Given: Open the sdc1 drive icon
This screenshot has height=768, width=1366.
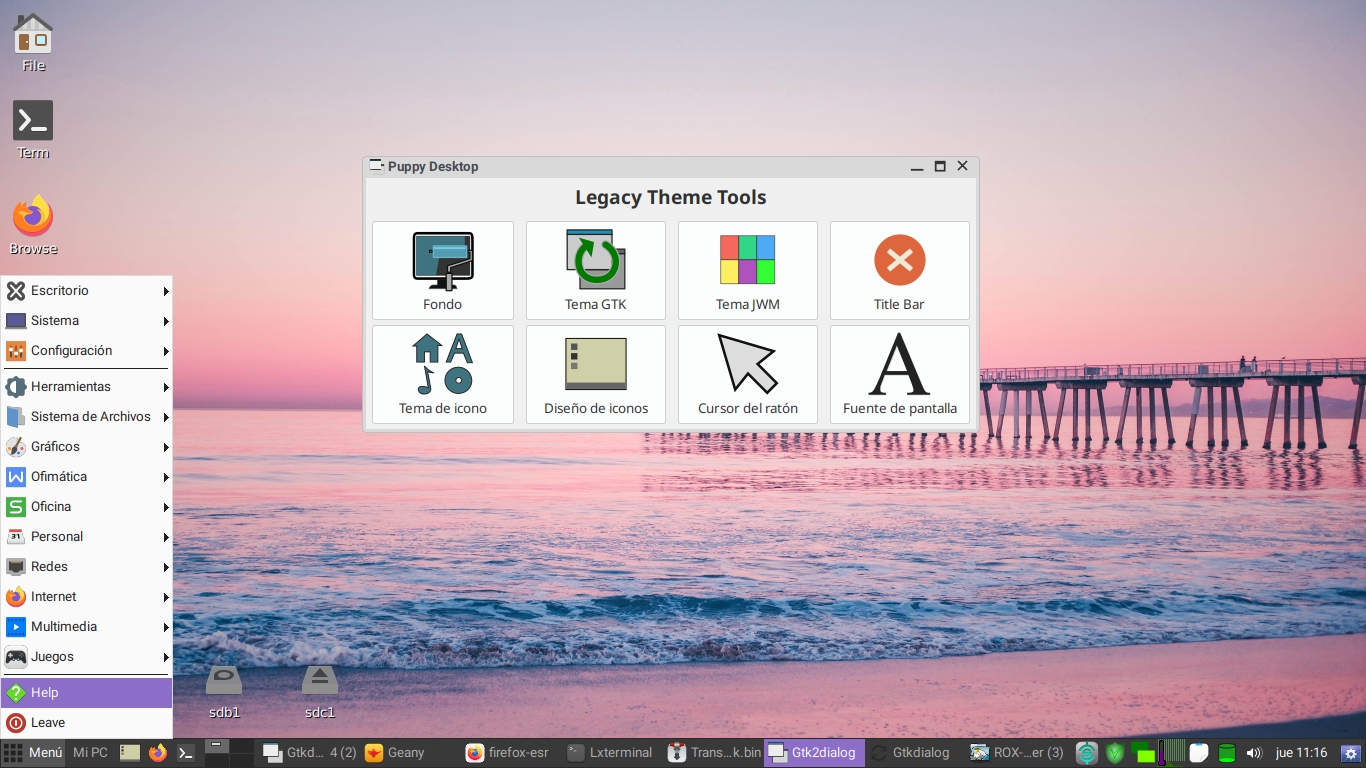Looking at the screenshot, I should click(x=320, y=692).
